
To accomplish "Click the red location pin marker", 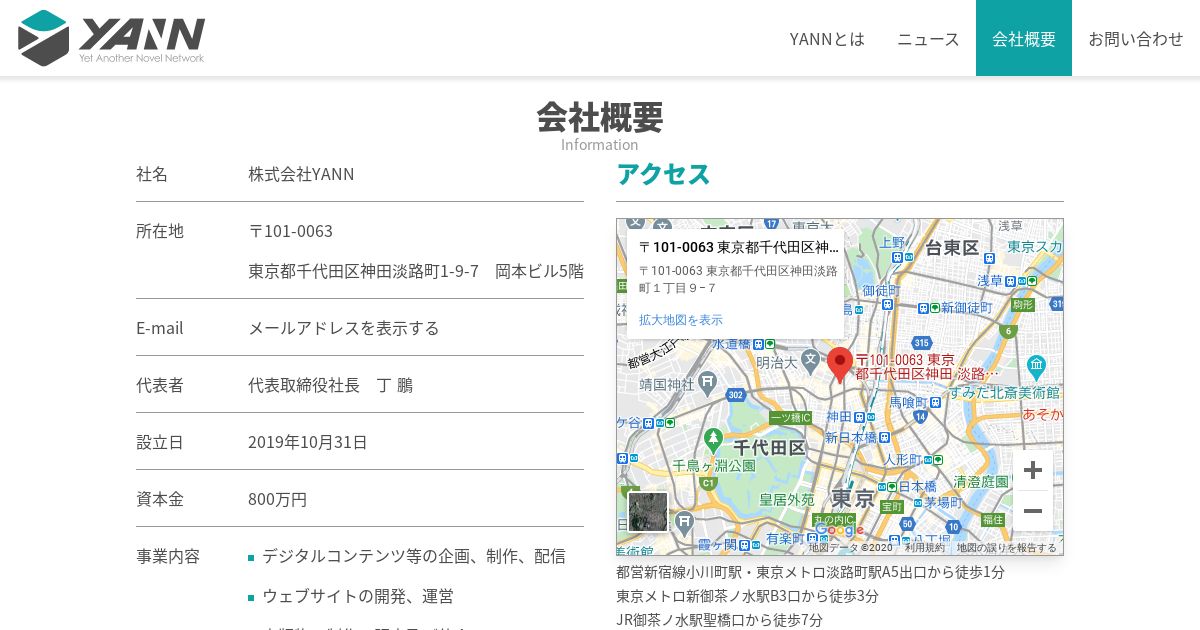I will coord(840,365).
